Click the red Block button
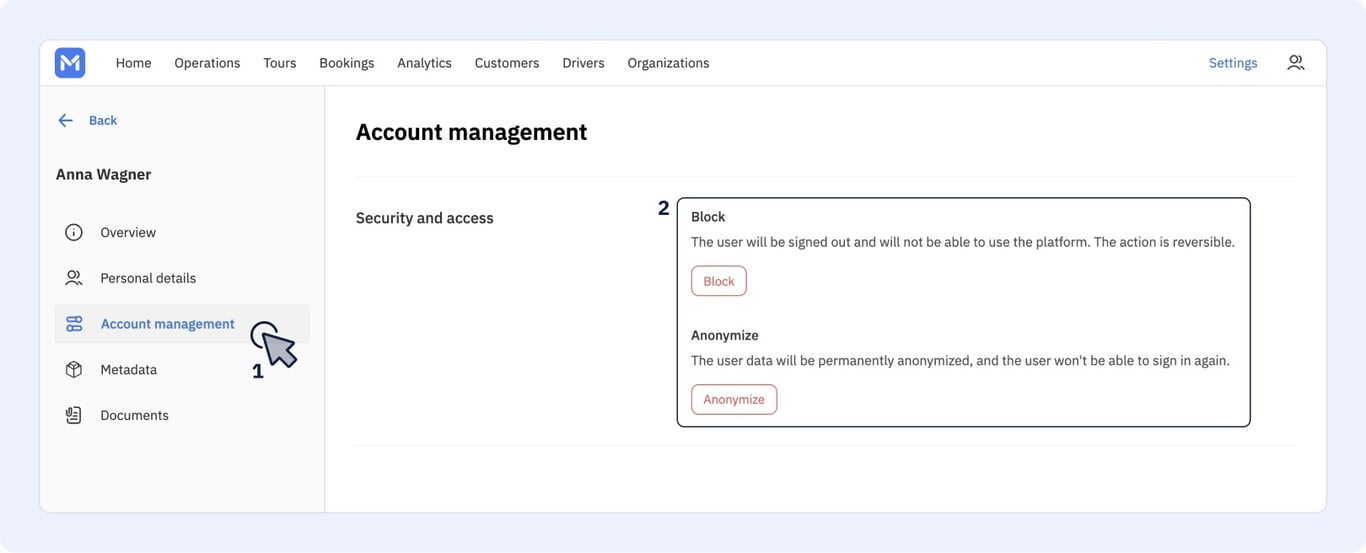The height and width of the screenshot is (553, 1366). 719,281
